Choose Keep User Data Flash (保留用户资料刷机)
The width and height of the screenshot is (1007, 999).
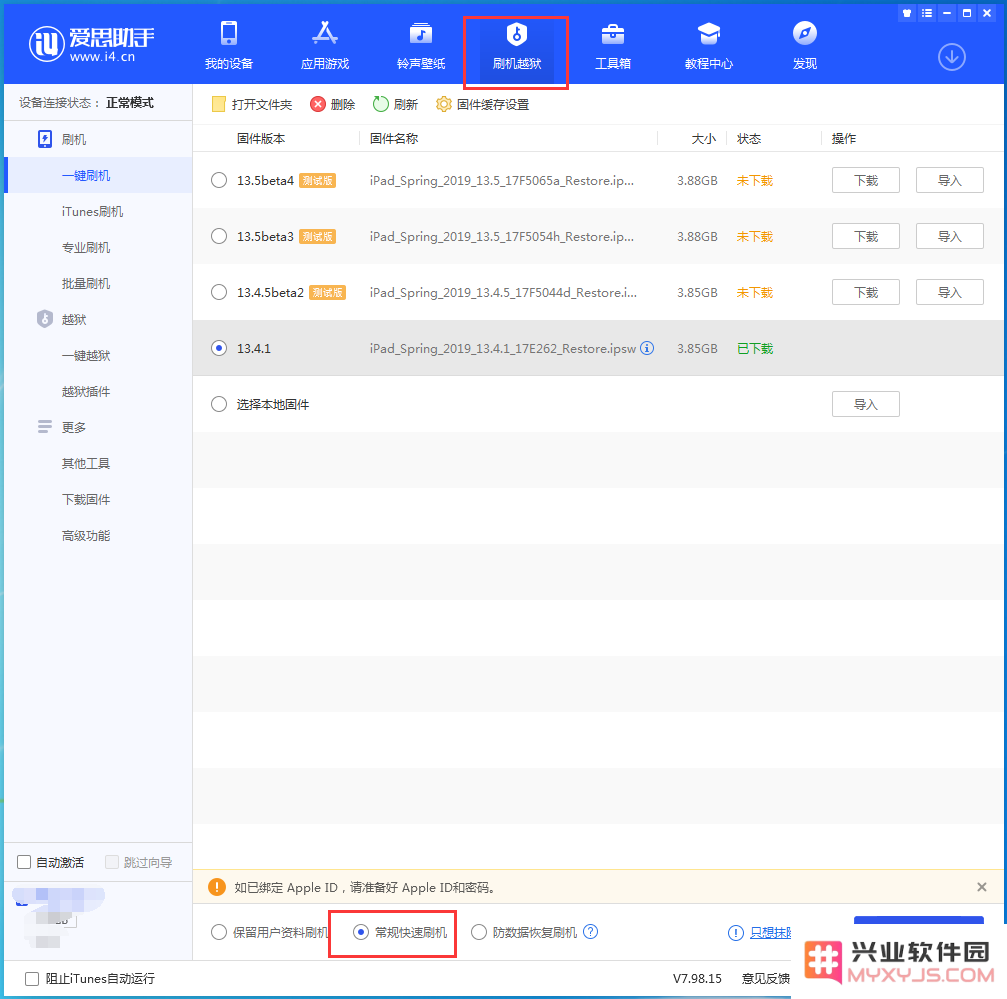pos(219,932)
